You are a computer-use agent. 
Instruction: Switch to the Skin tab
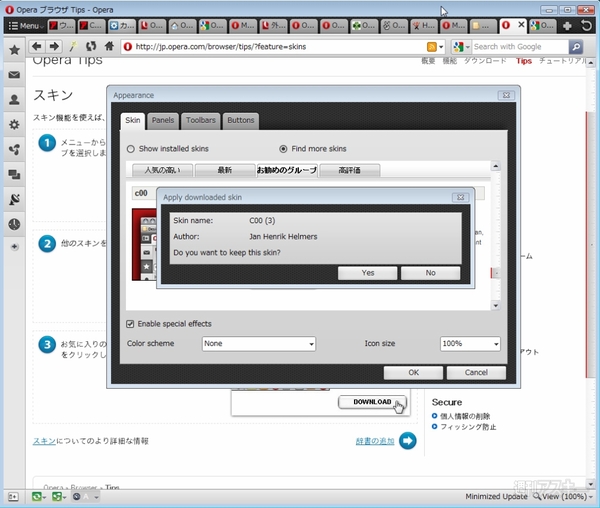pyautogui.click(x=133, y=120)
